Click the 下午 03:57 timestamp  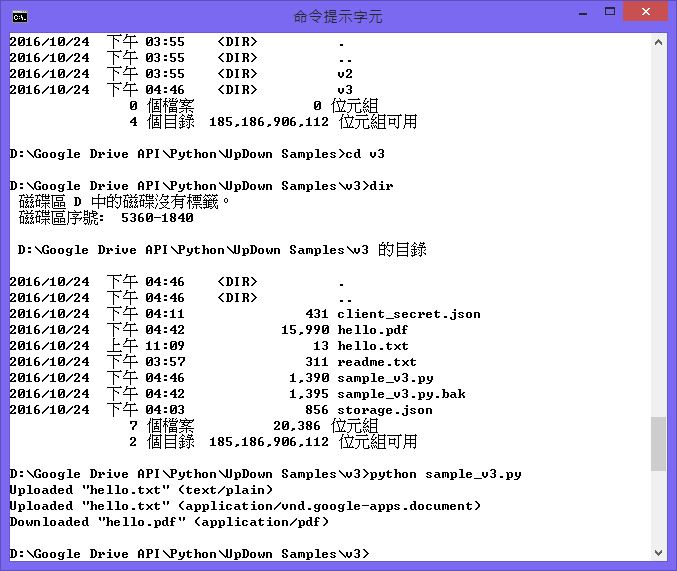tap(146, 362)
